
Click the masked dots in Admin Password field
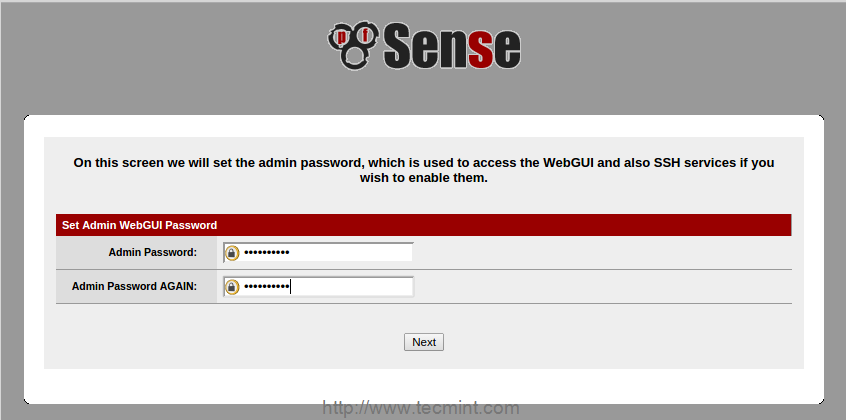266,253
